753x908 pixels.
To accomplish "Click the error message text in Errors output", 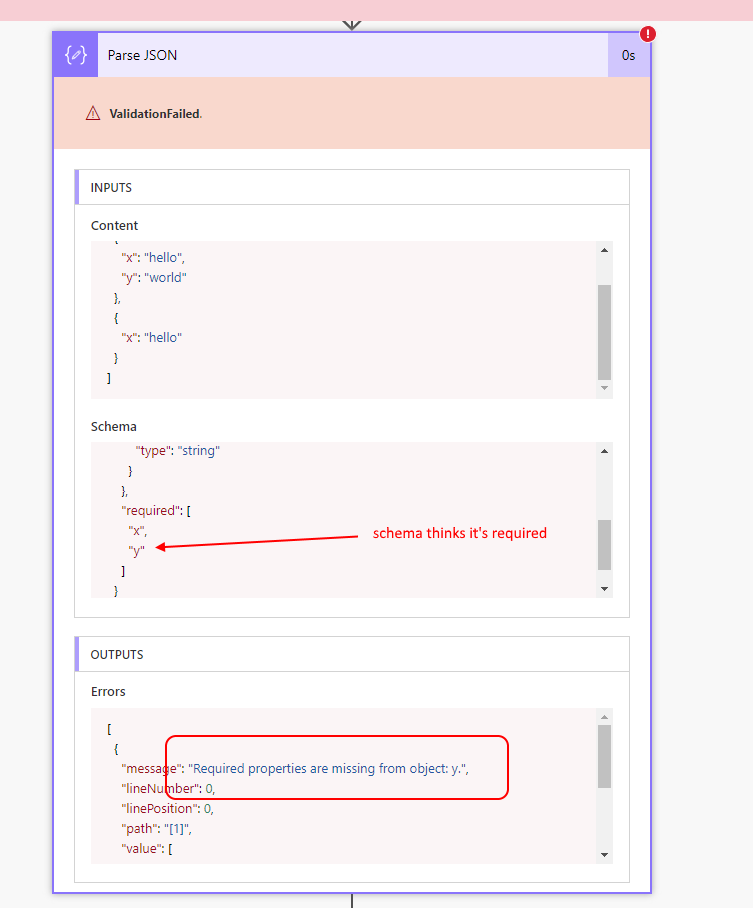I will pos(330,768).
